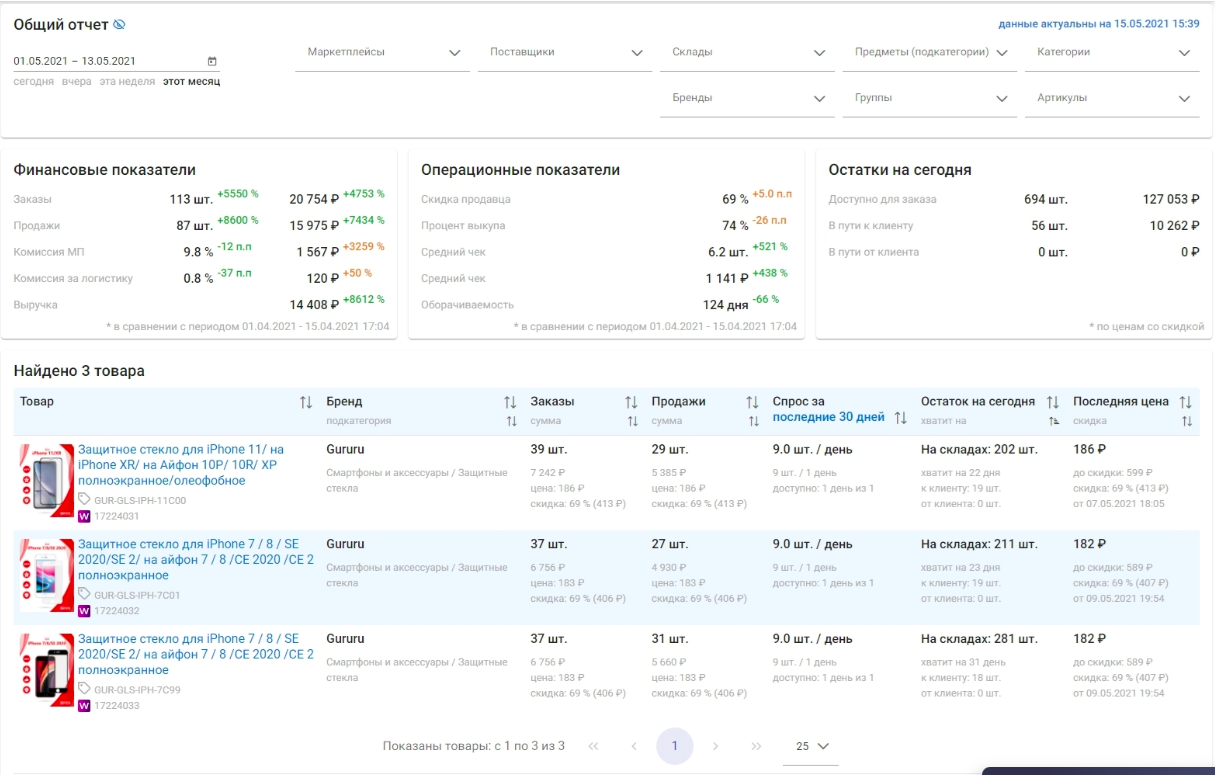Screen dimensions: 1215x775
Task: Select the эта неделя quick period
Action: (127, 82)
